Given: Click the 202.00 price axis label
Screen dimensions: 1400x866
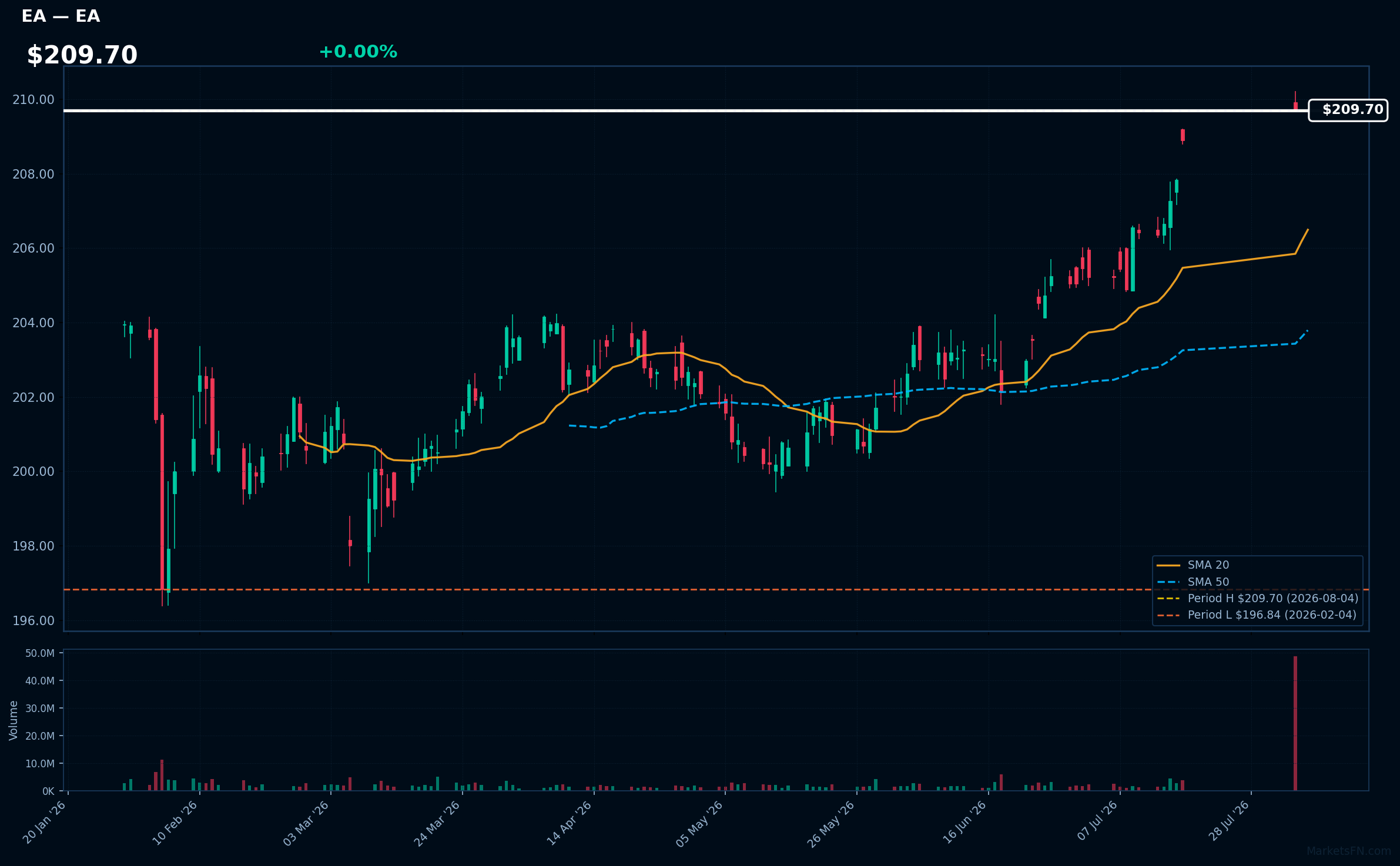Looking at the screenshot, I should point(34,398).
